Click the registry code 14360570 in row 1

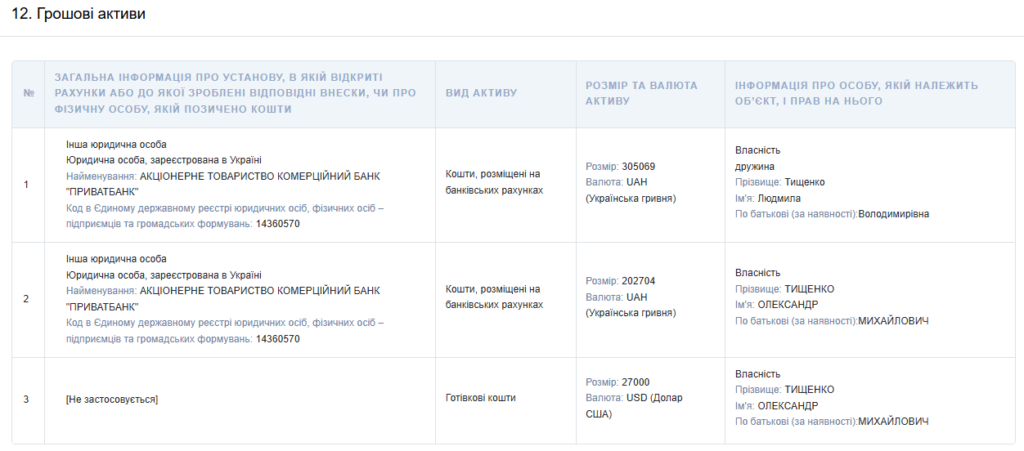[x=278, y=224]
